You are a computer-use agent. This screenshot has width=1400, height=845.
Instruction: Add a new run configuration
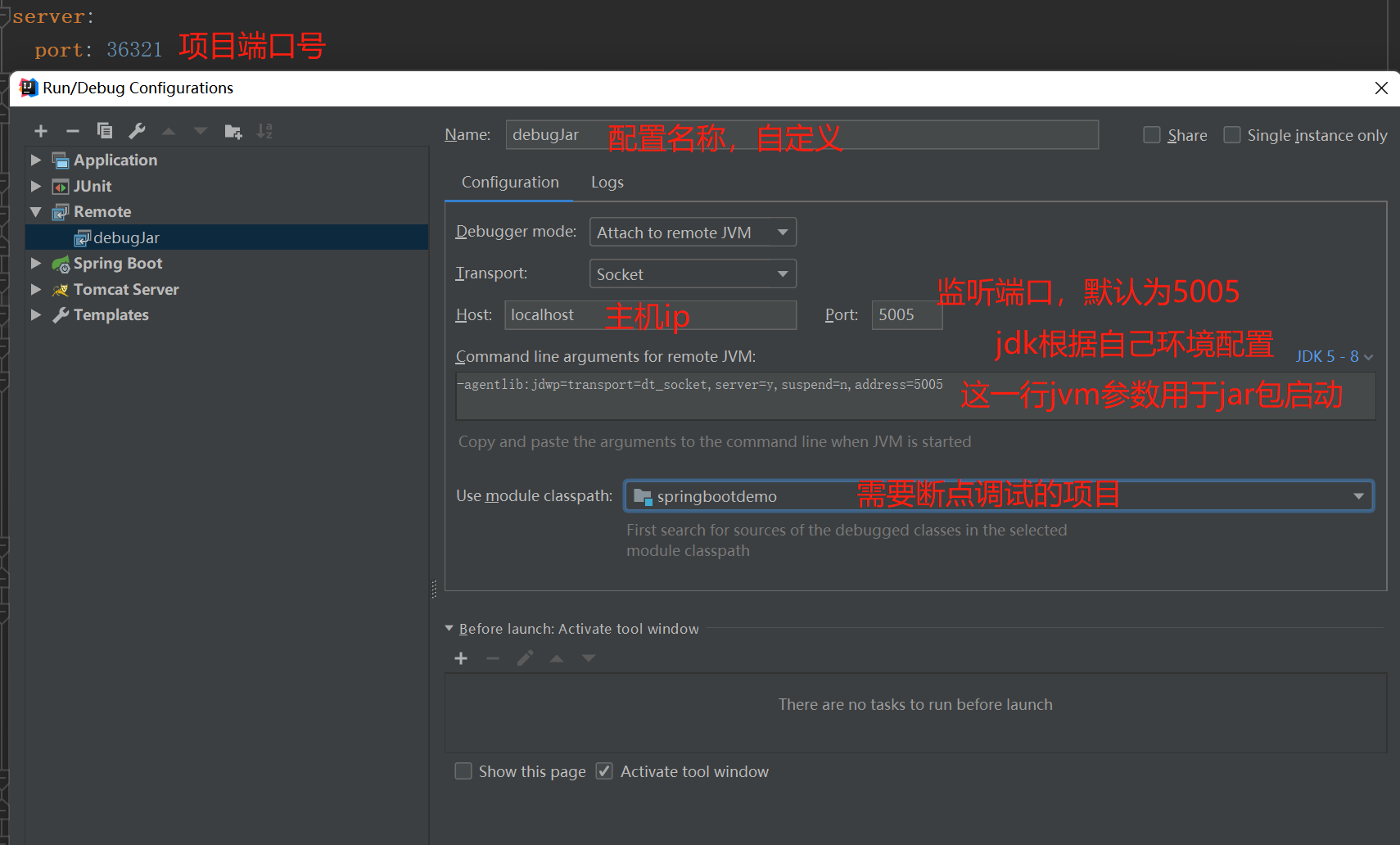pos(41,131)
